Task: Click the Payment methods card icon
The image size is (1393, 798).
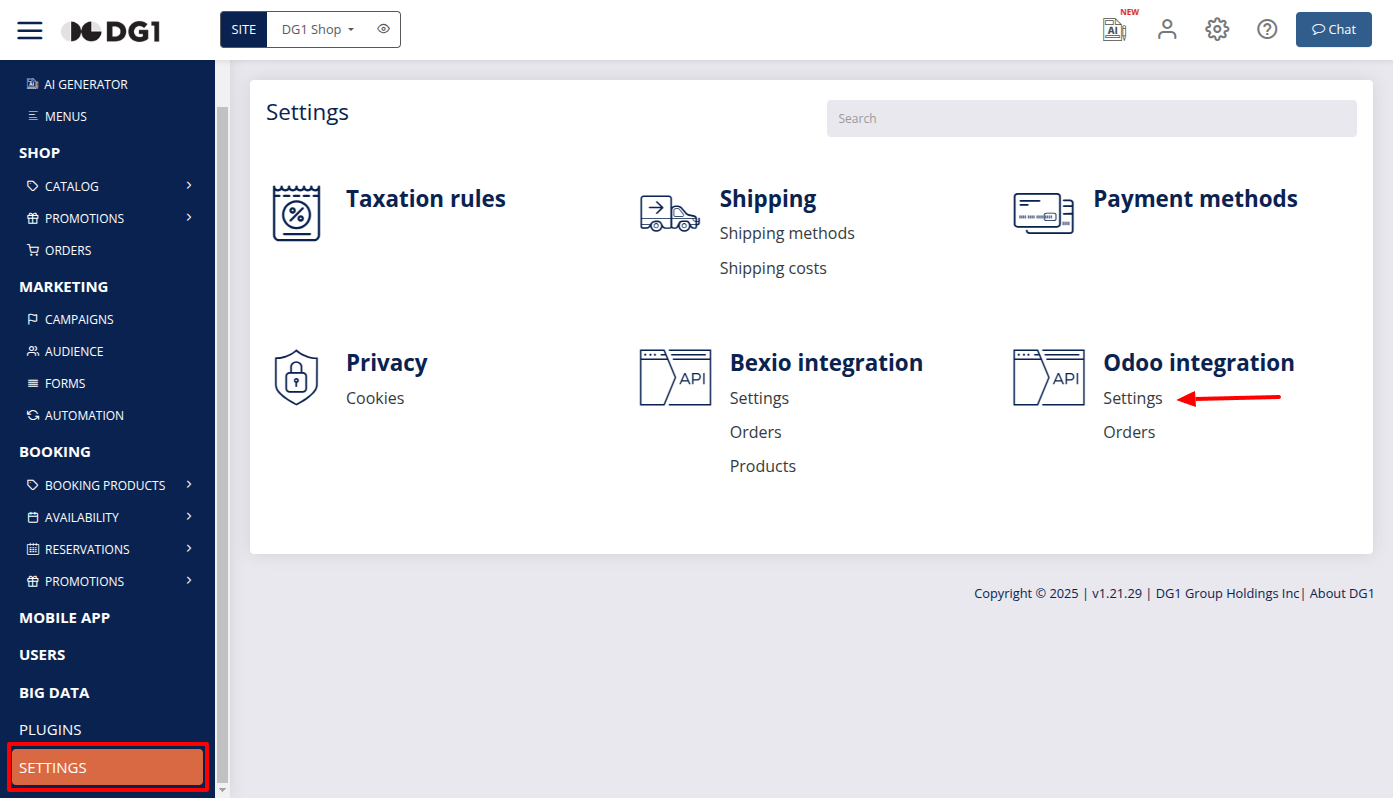Action: click(1043, 213)
